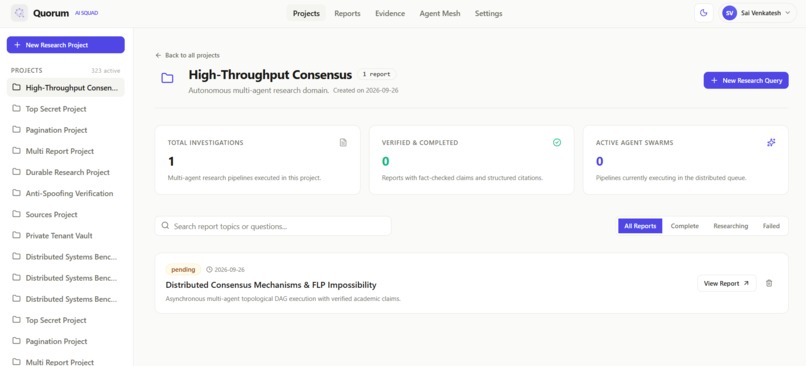Click the New Research Project button
Viewport: 806px width, 366px height.
(66, 45)
